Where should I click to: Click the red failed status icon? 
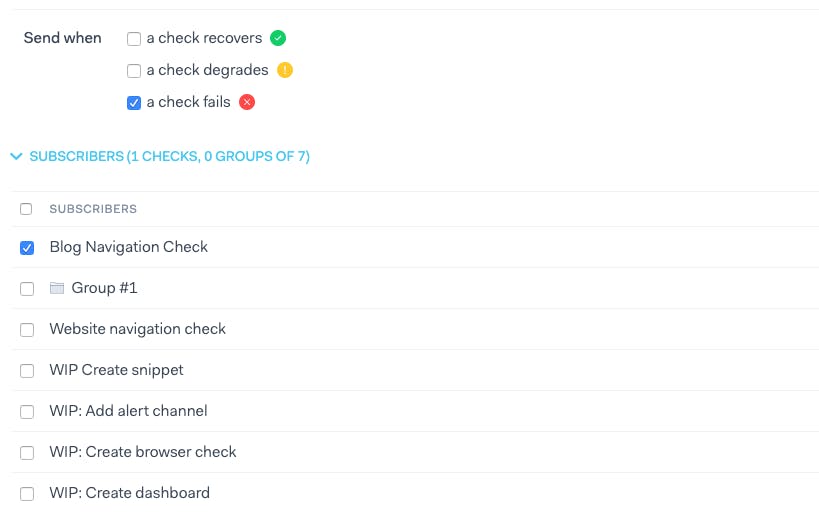coord(247,102)
